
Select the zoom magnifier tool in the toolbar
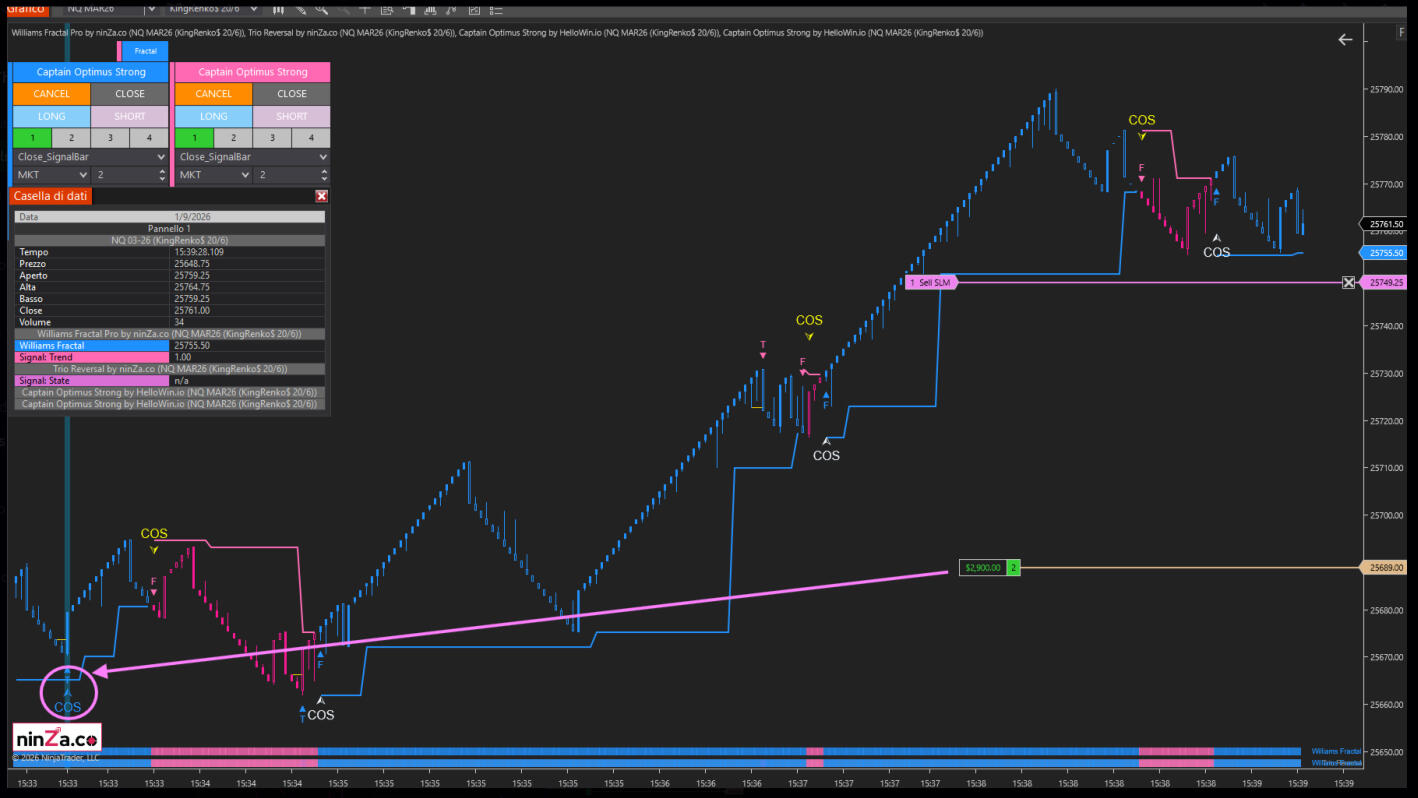320,9
